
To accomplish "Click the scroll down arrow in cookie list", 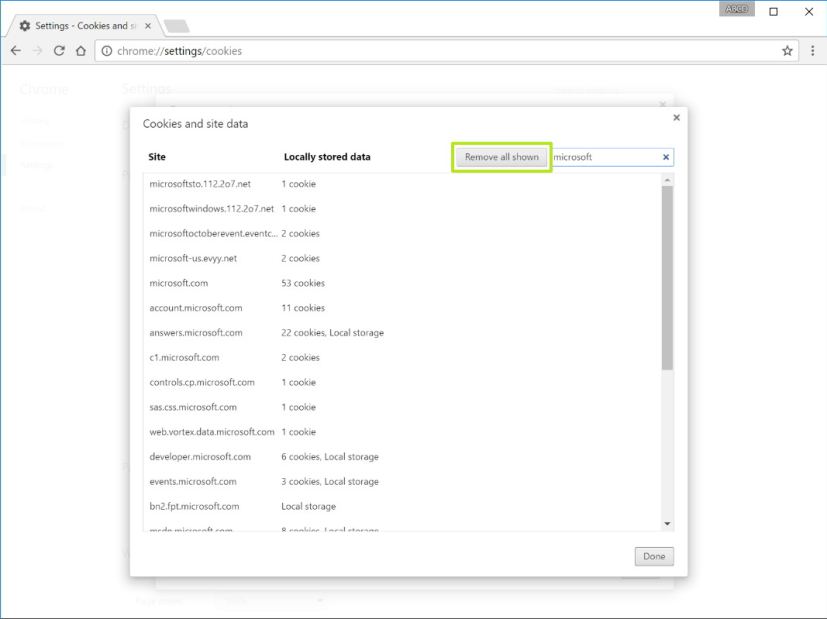I will [x=667, y=524].
